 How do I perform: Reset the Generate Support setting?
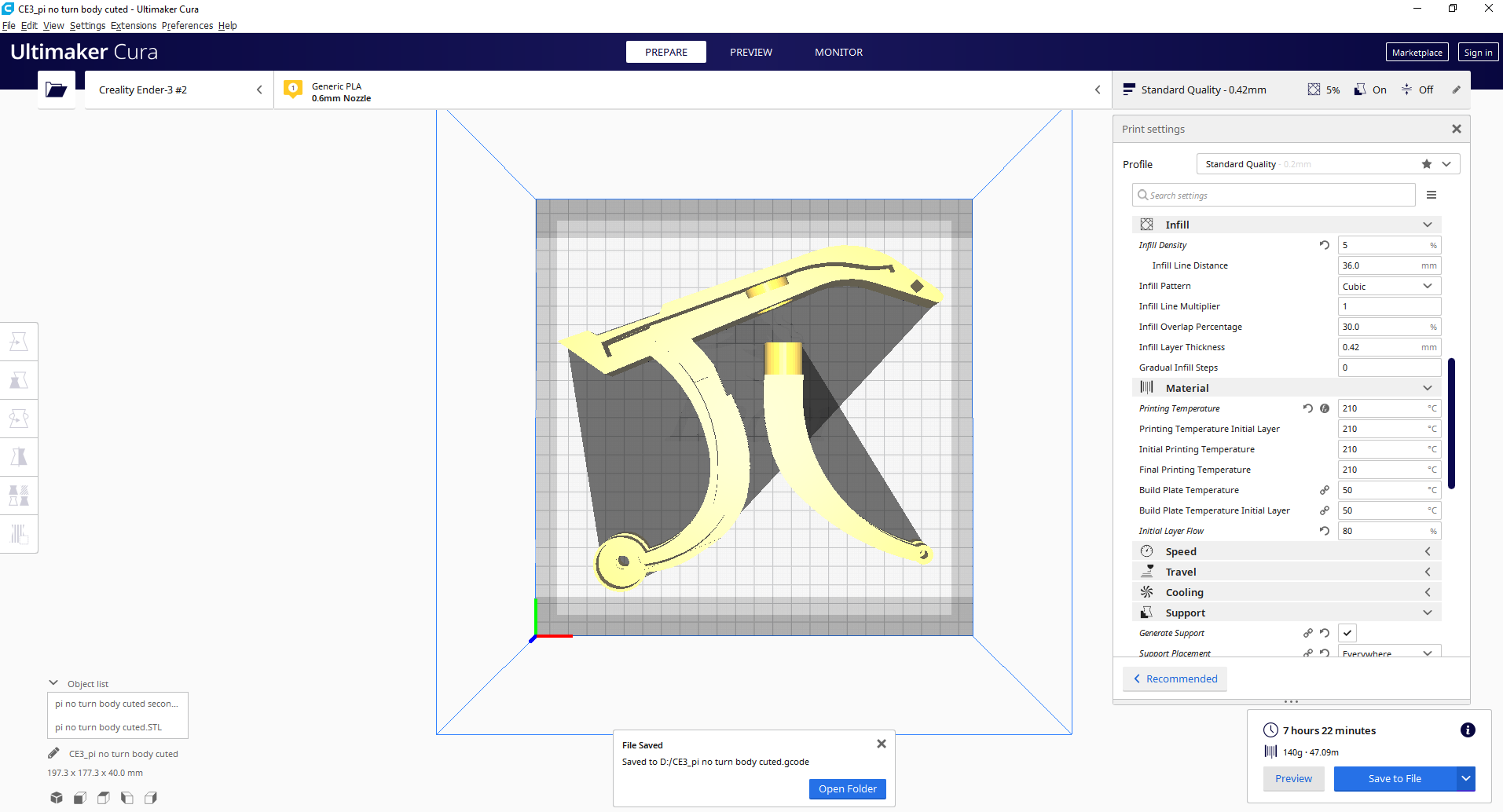[x=1325, y=633]
